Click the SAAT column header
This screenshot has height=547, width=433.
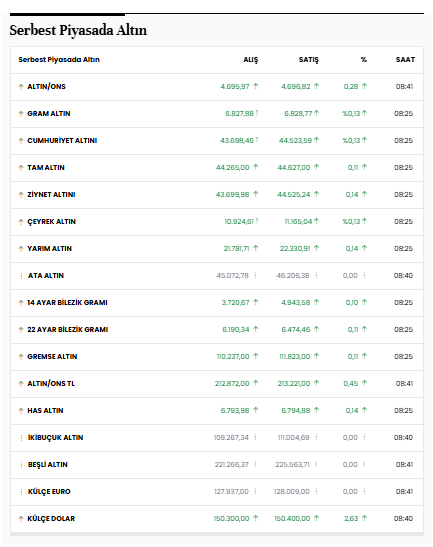405,60
